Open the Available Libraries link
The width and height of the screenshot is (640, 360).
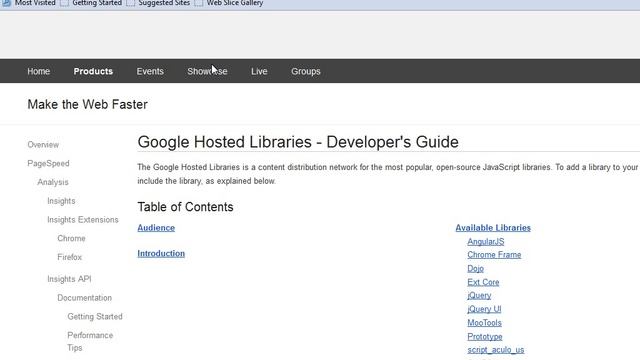pos(493,228)
